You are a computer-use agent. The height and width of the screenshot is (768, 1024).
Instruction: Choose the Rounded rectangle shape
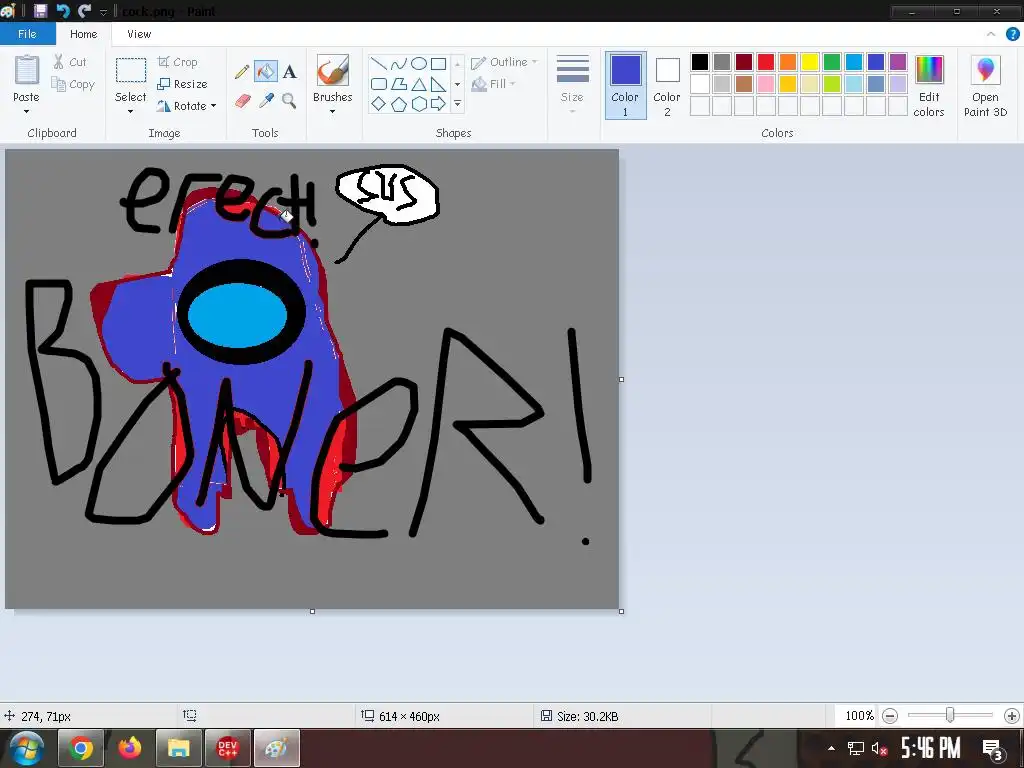pyautogui.click(x=379, y=84)
